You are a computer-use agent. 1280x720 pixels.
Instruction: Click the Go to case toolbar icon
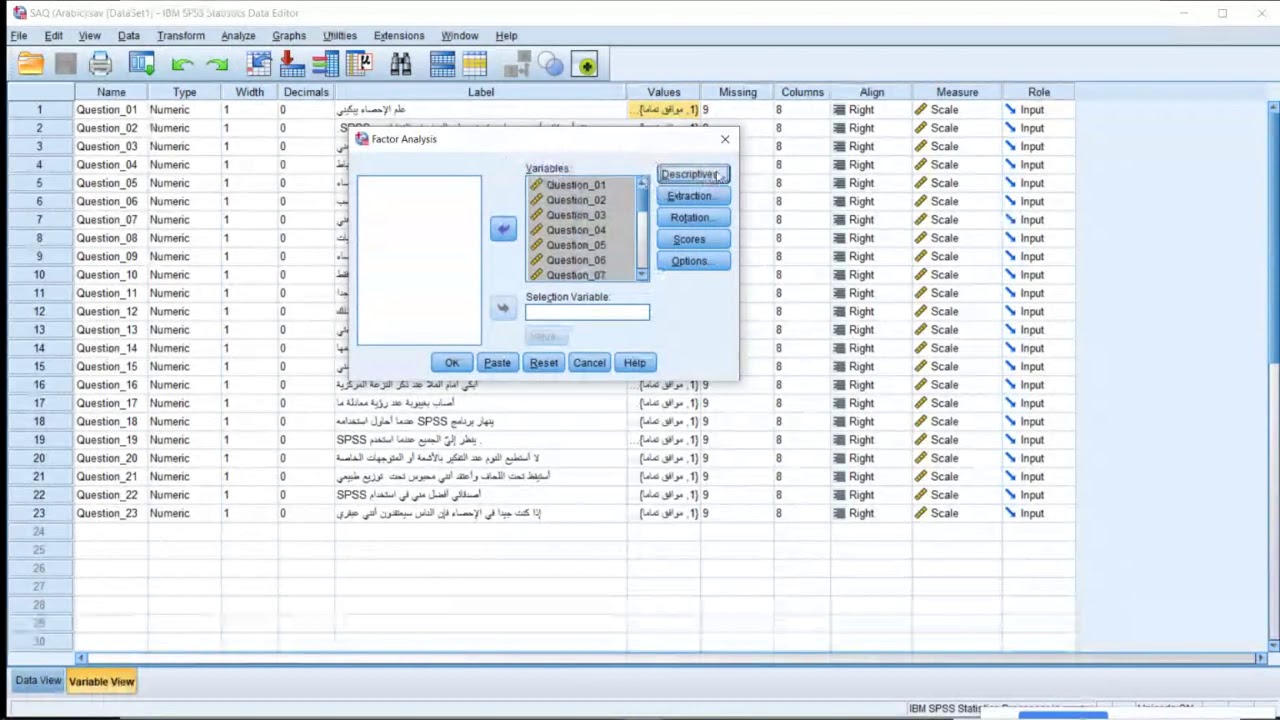coord(259,65)
